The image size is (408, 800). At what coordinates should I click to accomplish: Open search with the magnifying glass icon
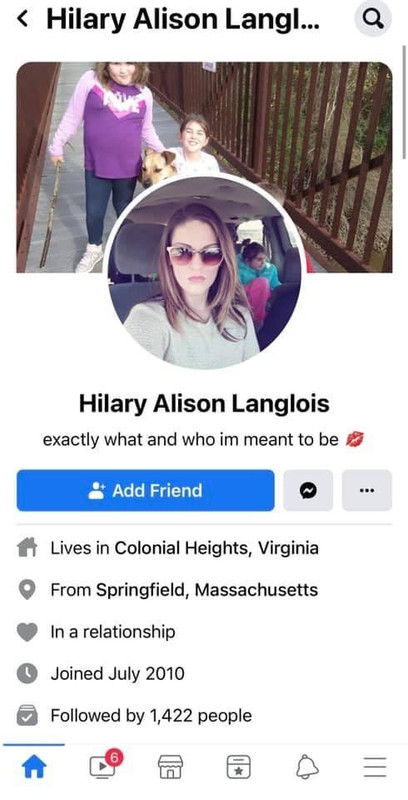(373, 19)
